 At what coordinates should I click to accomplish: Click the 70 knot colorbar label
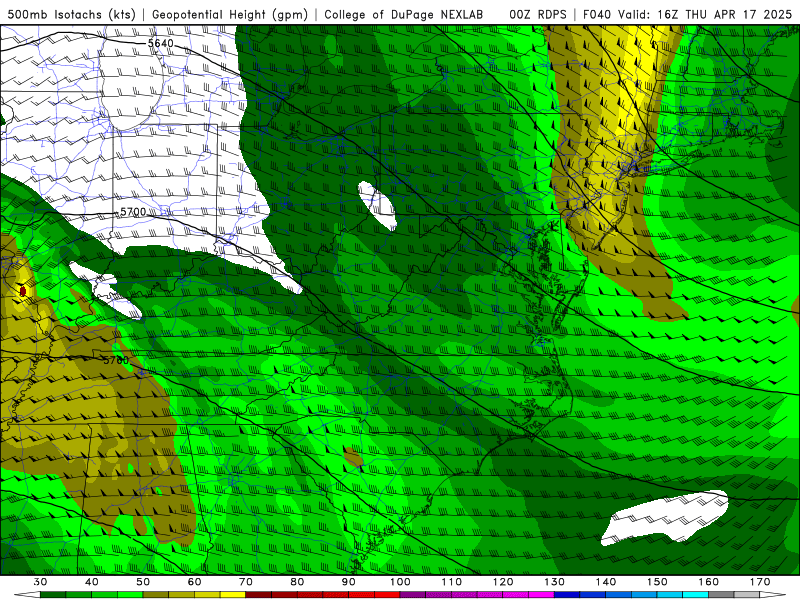(246, 582)
